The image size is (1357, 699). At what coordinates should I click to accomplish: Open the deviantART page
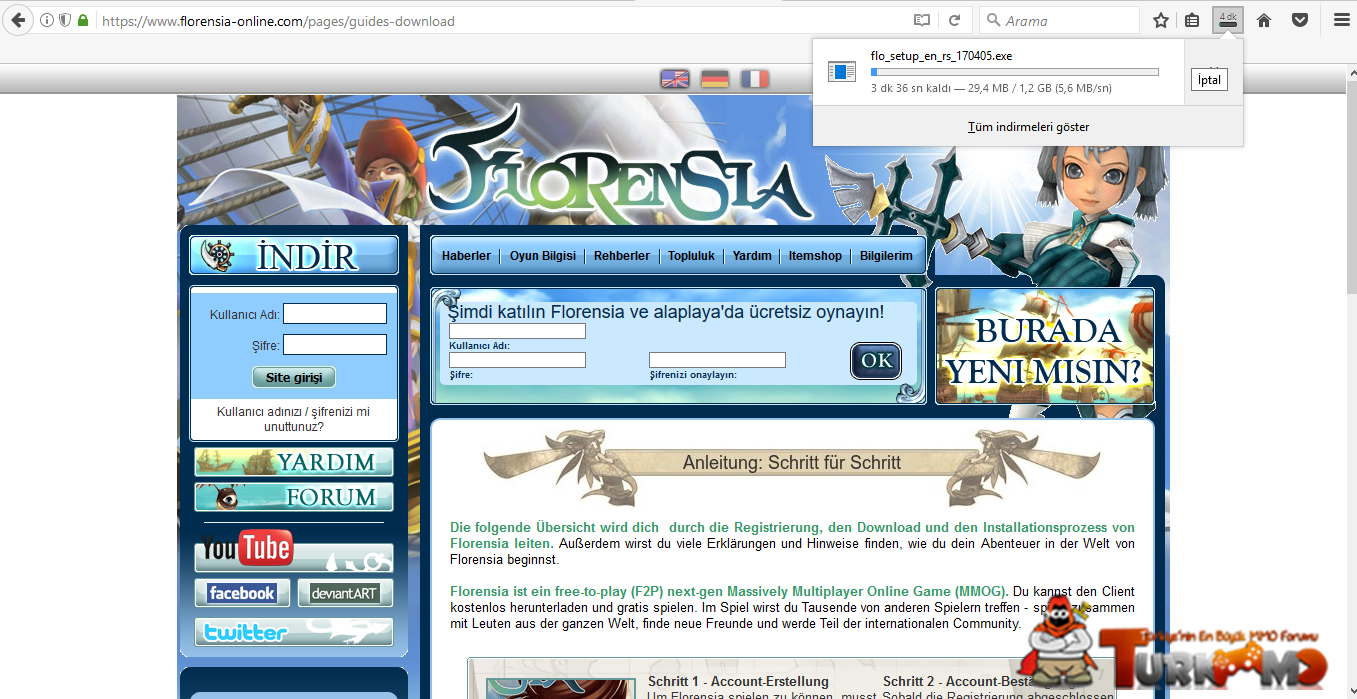tap(345, 593)
